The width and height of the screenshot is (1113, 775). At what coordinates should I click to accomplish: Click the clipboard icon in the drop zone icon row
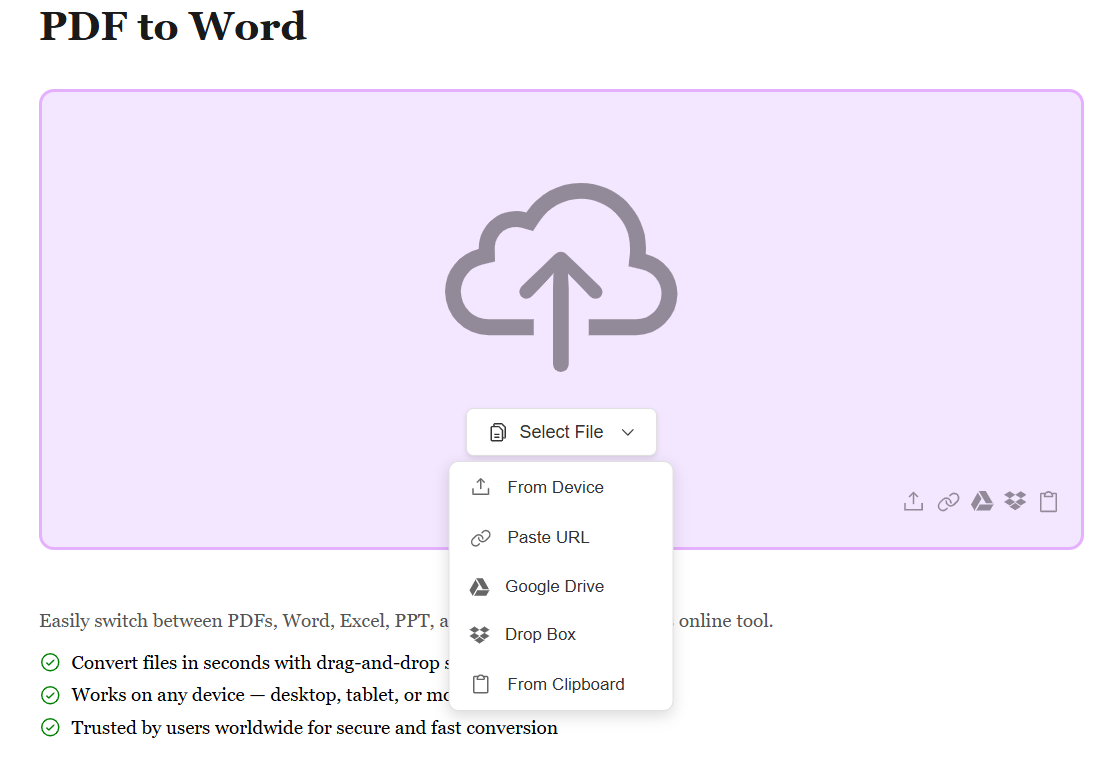click(1048, 502)
